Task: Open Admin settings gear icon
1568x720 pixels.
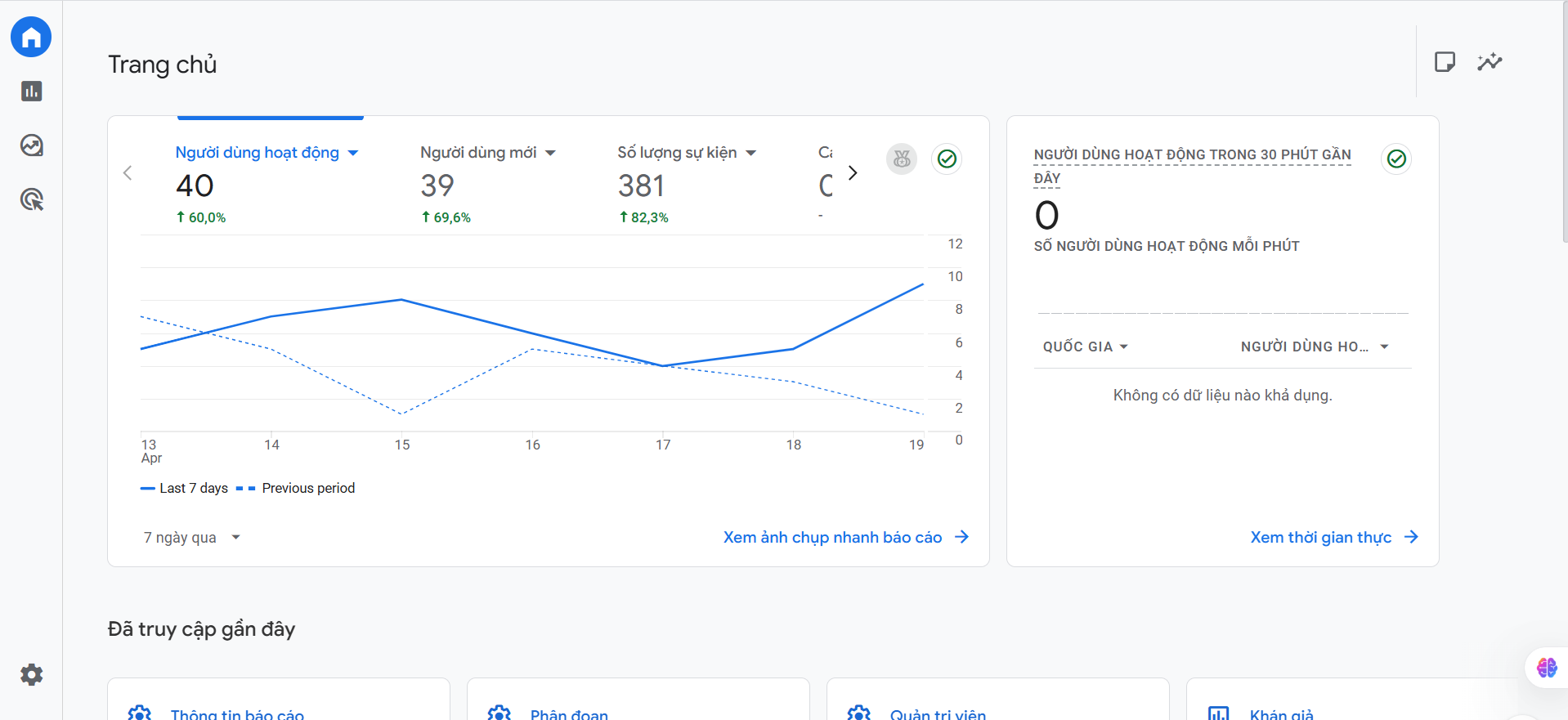Action: click(x=31, y=674)
